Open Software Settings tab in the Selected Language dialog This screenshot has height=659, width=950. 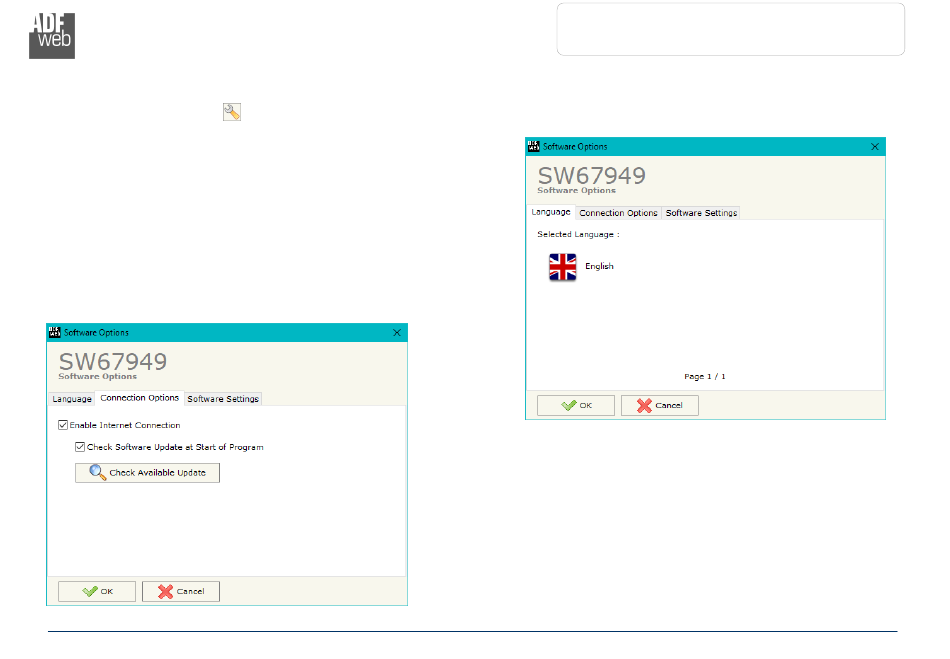701,213
